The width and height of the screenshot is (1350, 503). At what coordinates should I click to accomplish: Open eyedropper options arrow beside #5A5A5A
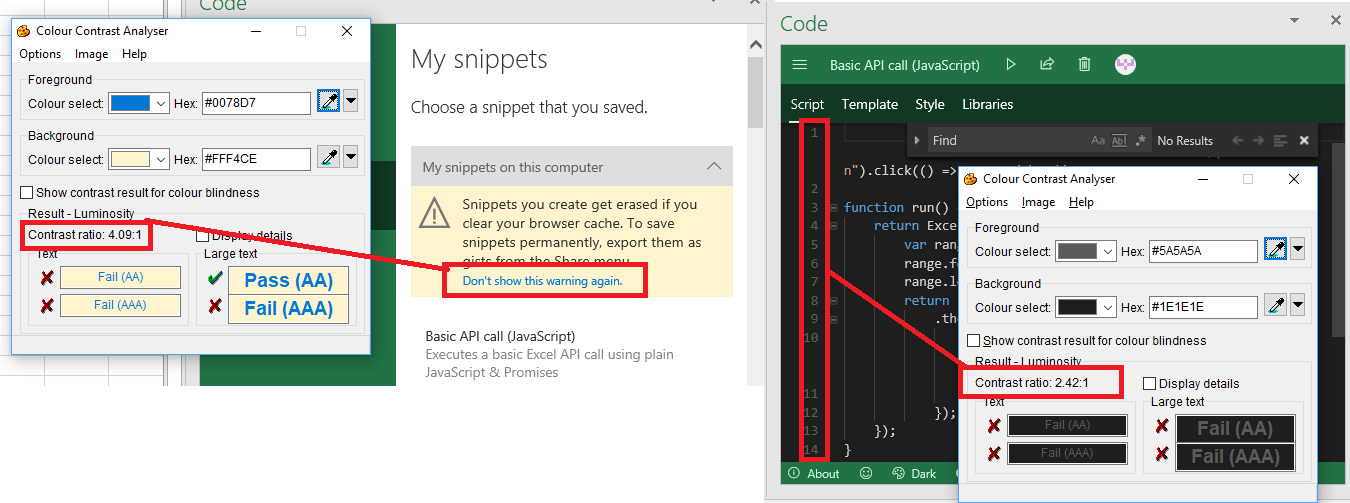1298,250
